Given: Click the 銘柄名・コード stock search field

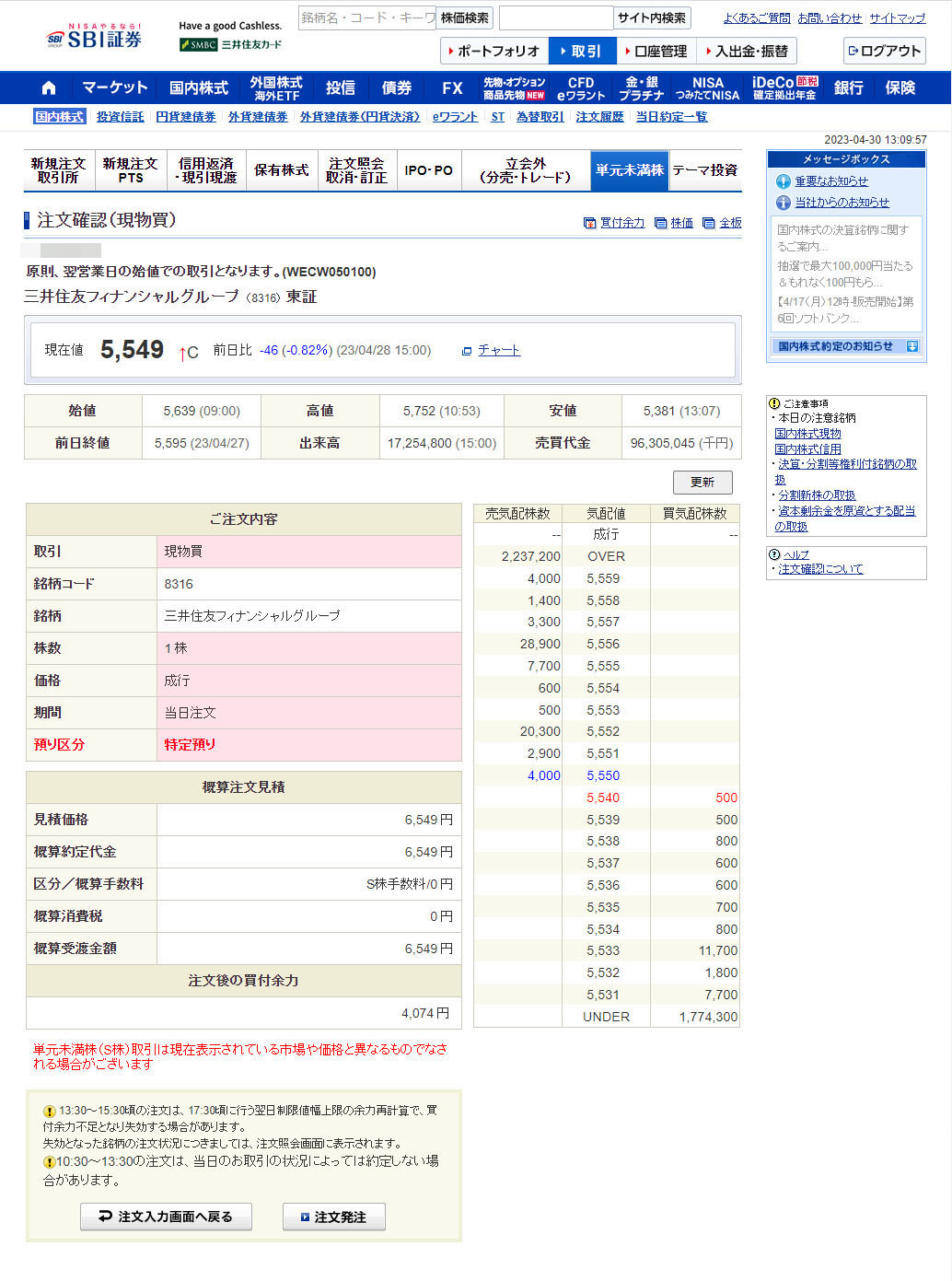Looking at the screenshot, I should tap(366, 18).
